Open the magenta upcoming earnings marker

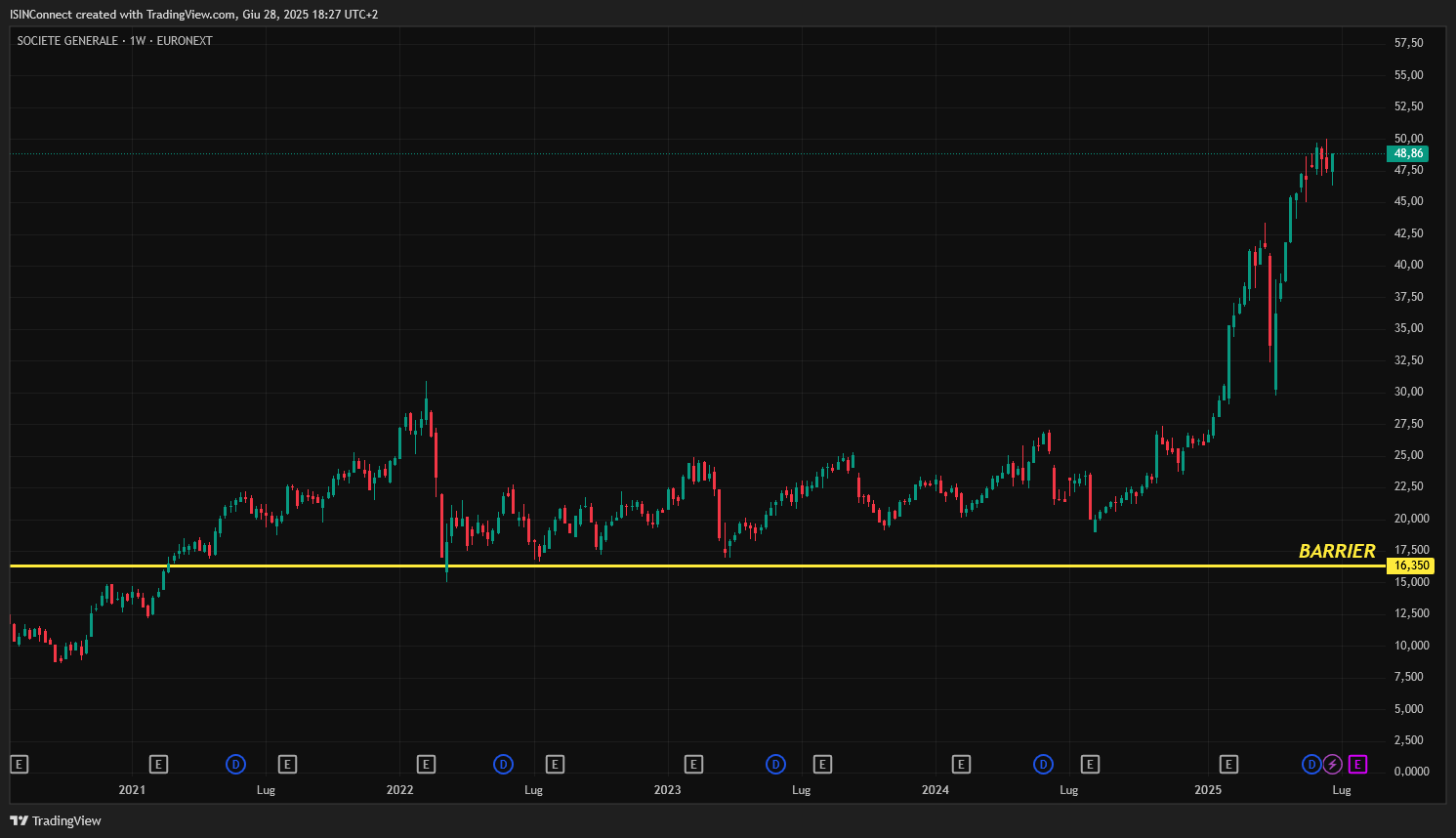[x=1357, y=765]
